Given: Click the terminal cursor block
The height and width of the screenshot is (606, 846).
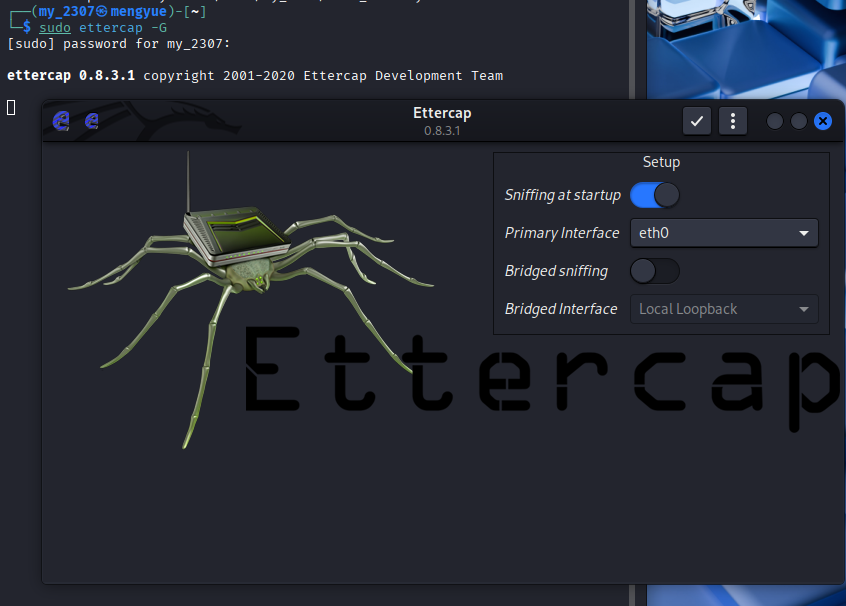Looking at the screenshot, I should pos(11,108).
